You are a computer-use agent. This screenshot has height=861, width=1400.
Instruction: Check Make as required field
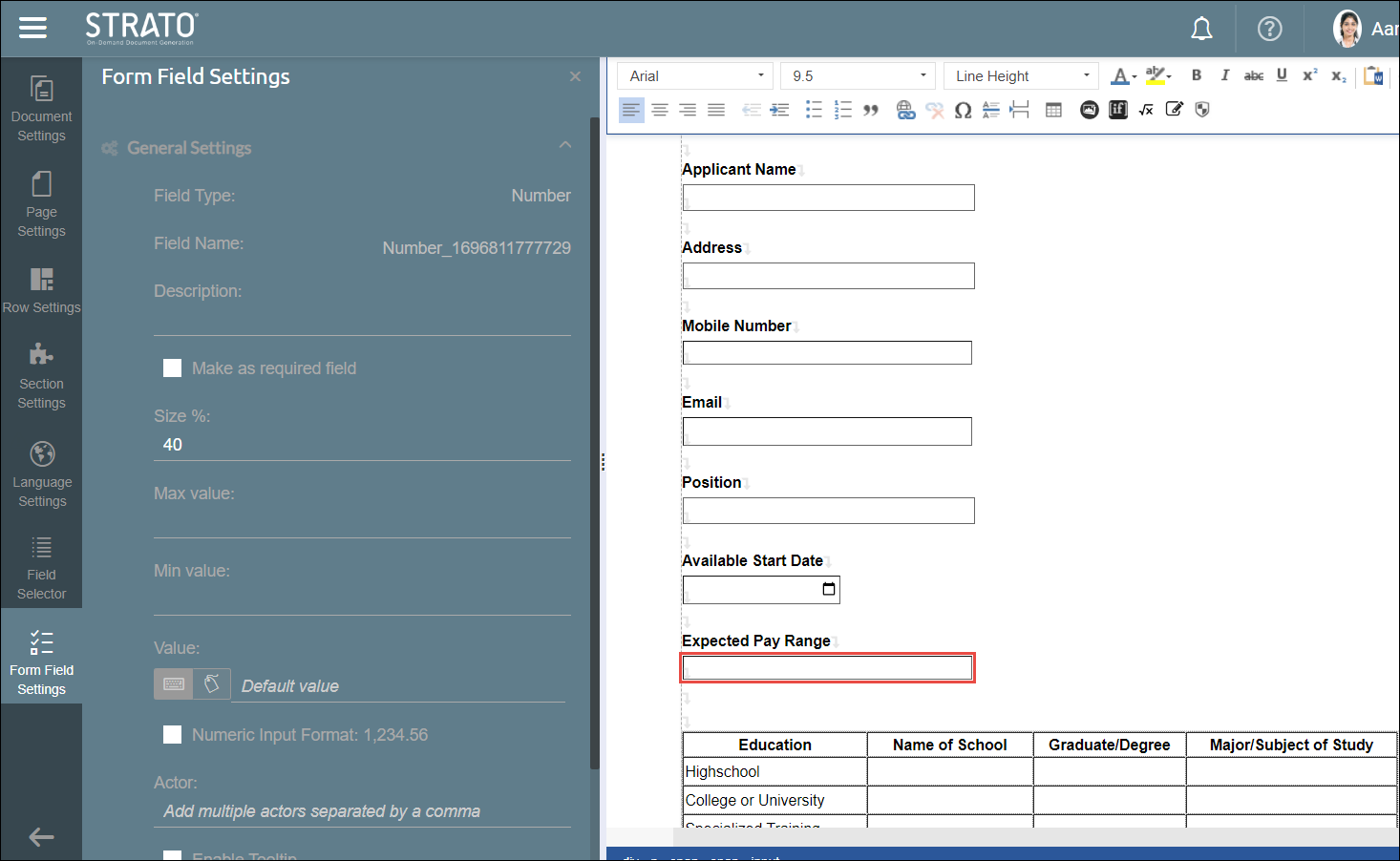click(x=173, y=368)
